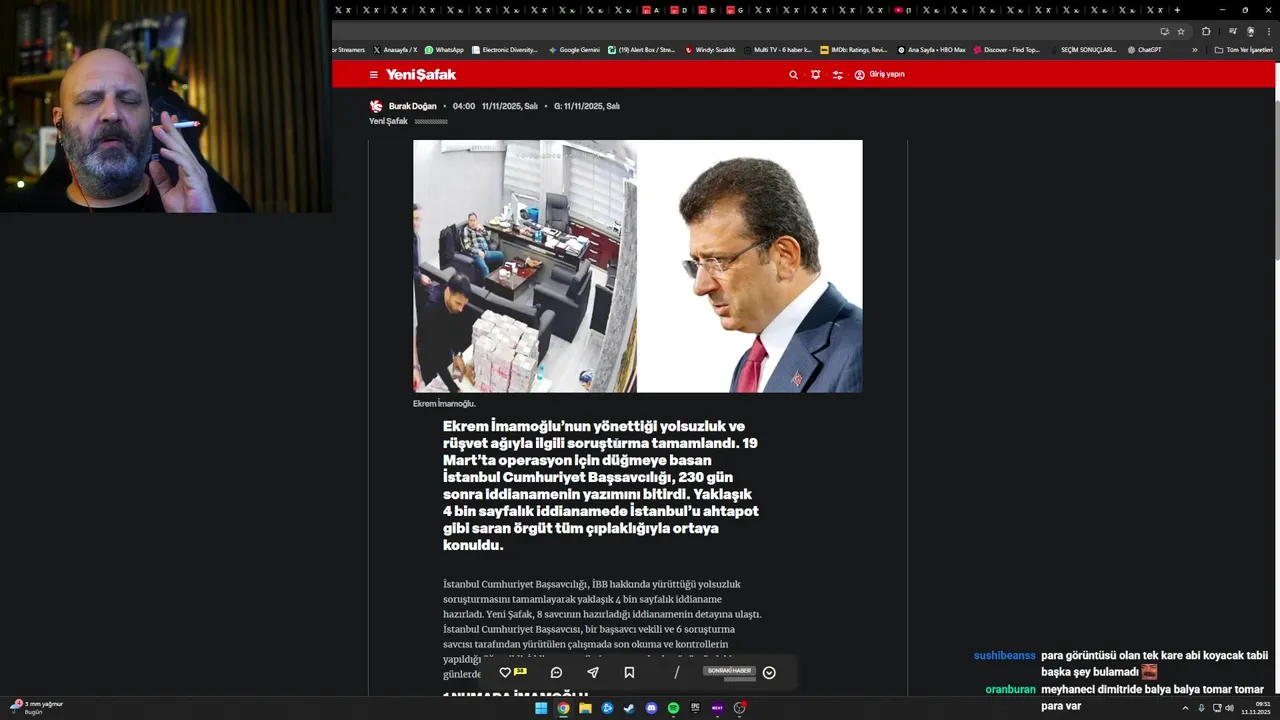Open the WhatsApp bookmark

pyautogui.click(x=444, y=50)
